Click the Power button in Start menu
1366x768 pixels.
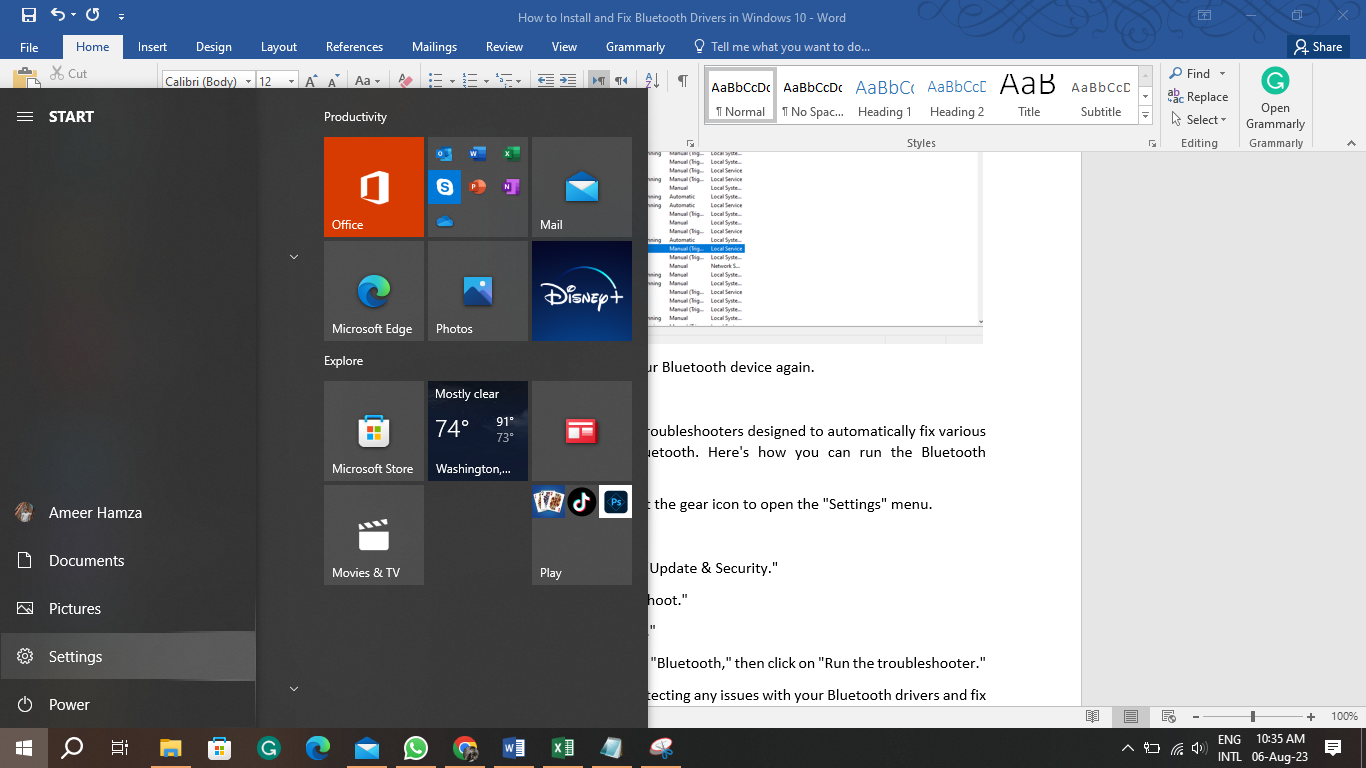point(128,705)
